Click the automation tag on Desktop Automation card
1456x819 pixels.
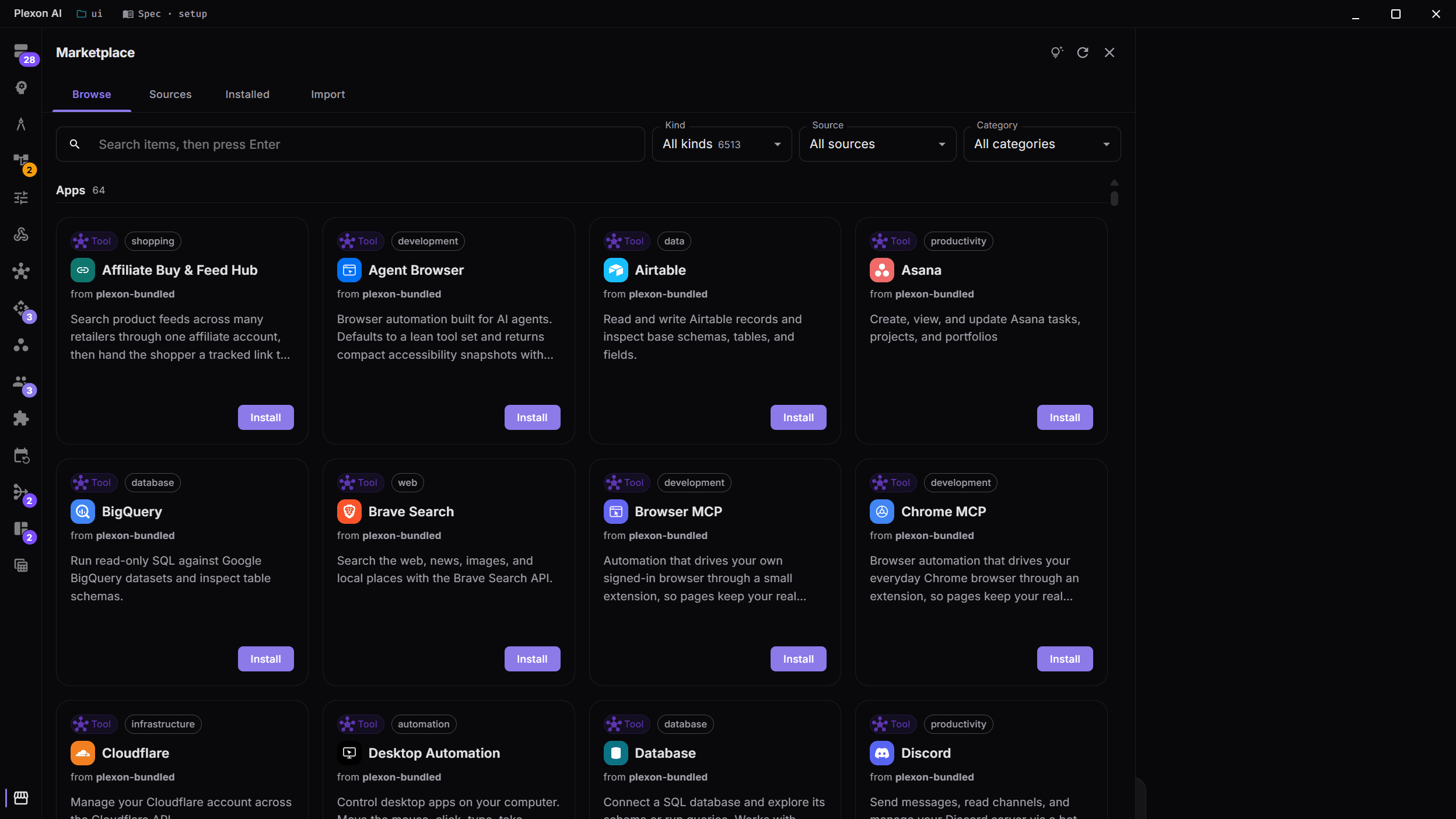pyautogui.click(x=423, y=724)
